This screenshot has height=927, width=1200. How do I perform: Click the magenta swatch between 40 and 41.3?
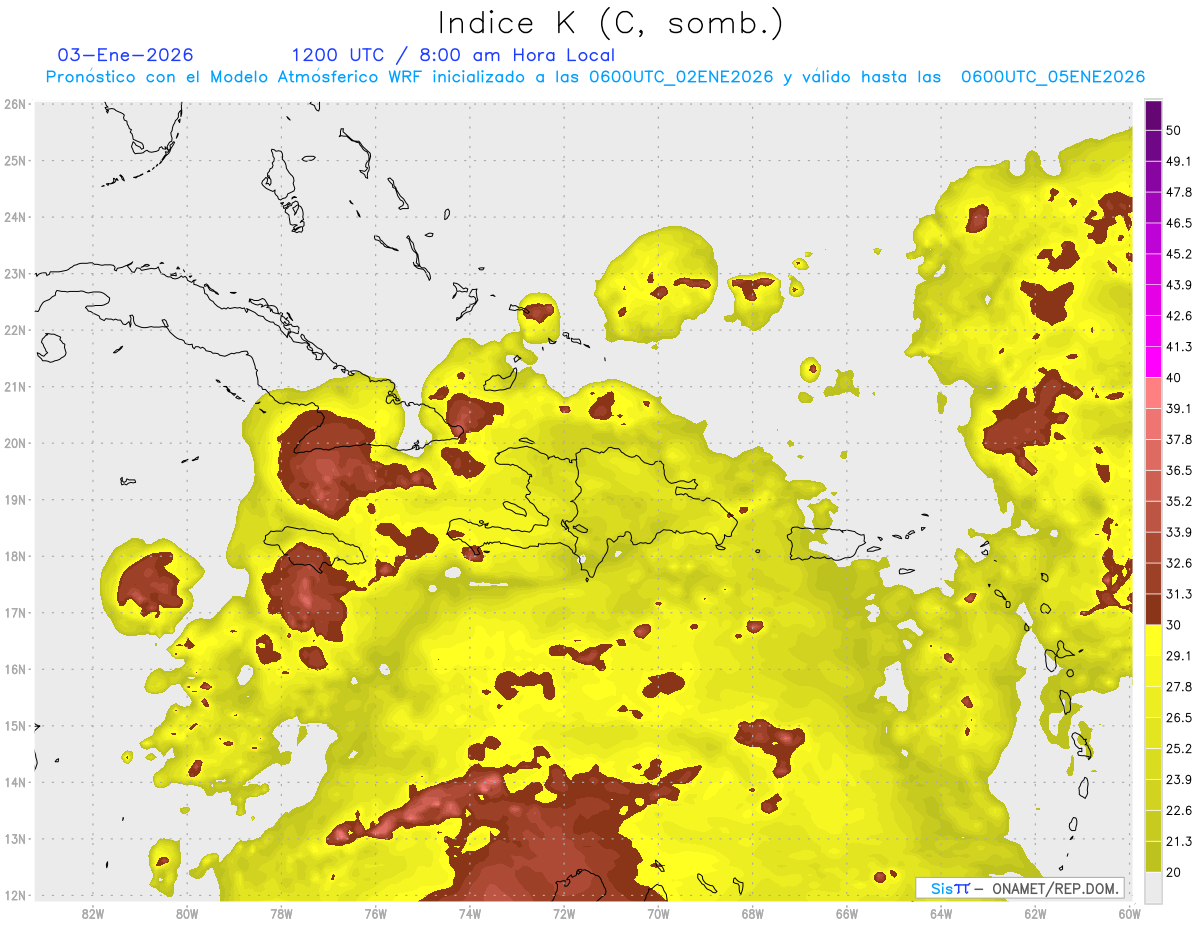pyautogui.click(x=1153, y=362)
